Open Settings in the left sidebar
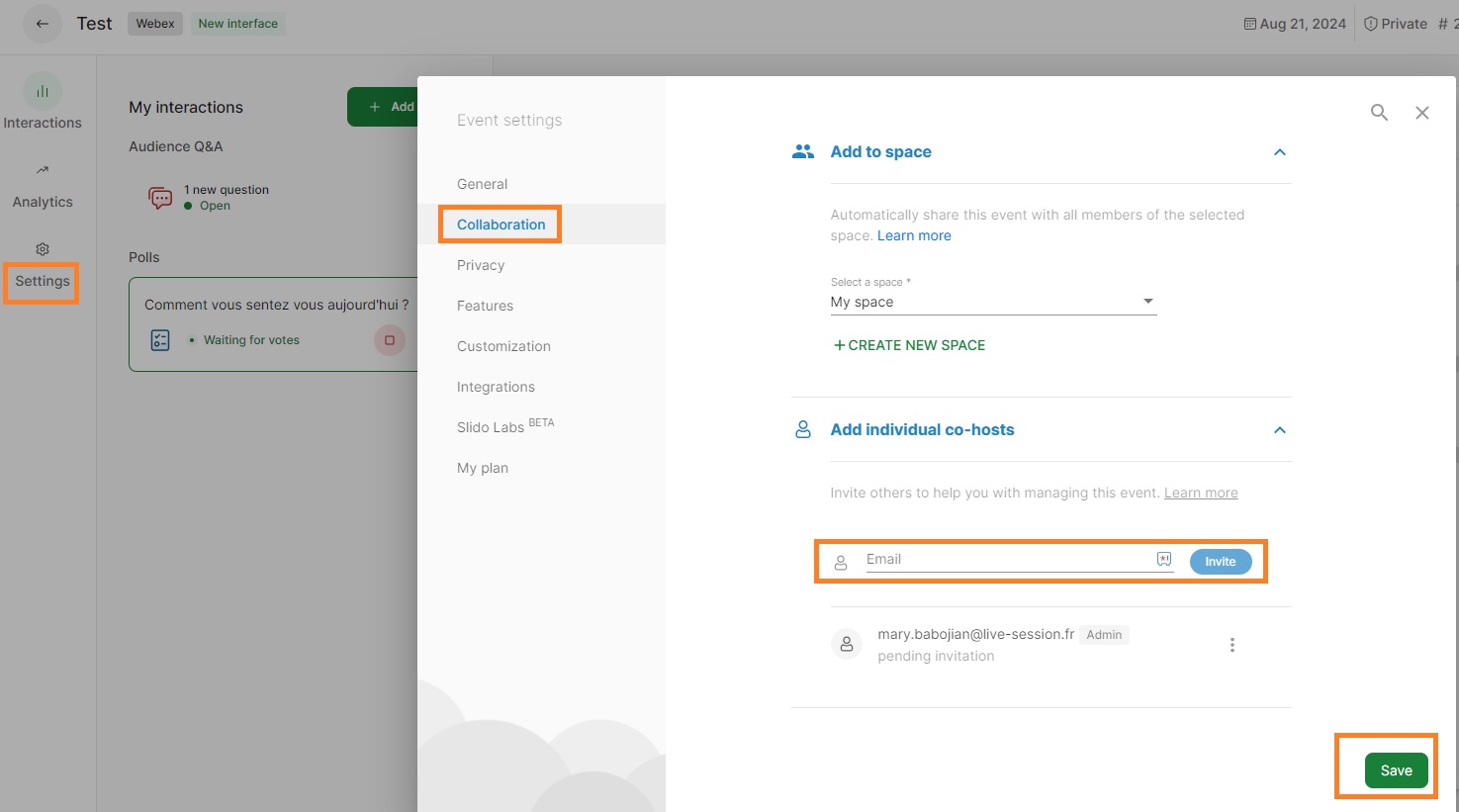Screen dimensions: 1459x812 click(x=43, y=266)
